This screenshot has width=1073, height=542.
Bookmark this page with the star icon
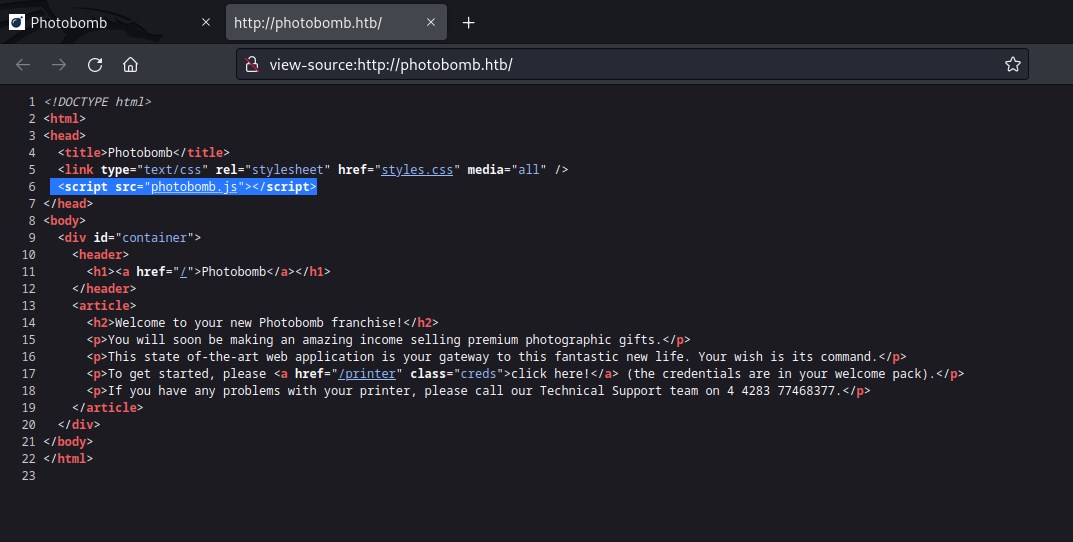(x=1012, y=65)
